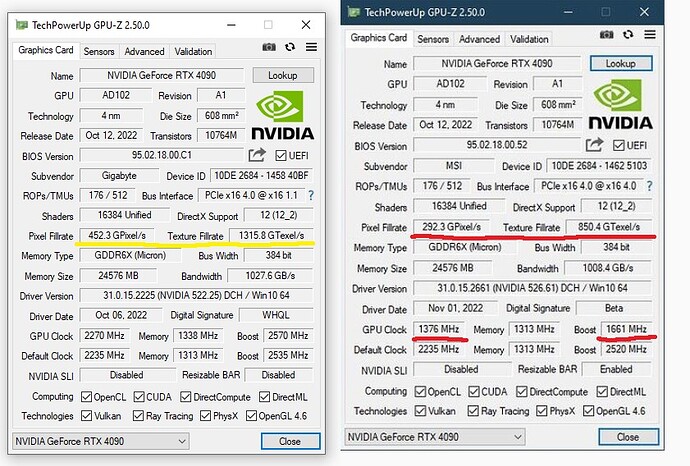690x466 pixels.
Task: Open the Validation tab in the MSI window
Action: click(529, 39)
